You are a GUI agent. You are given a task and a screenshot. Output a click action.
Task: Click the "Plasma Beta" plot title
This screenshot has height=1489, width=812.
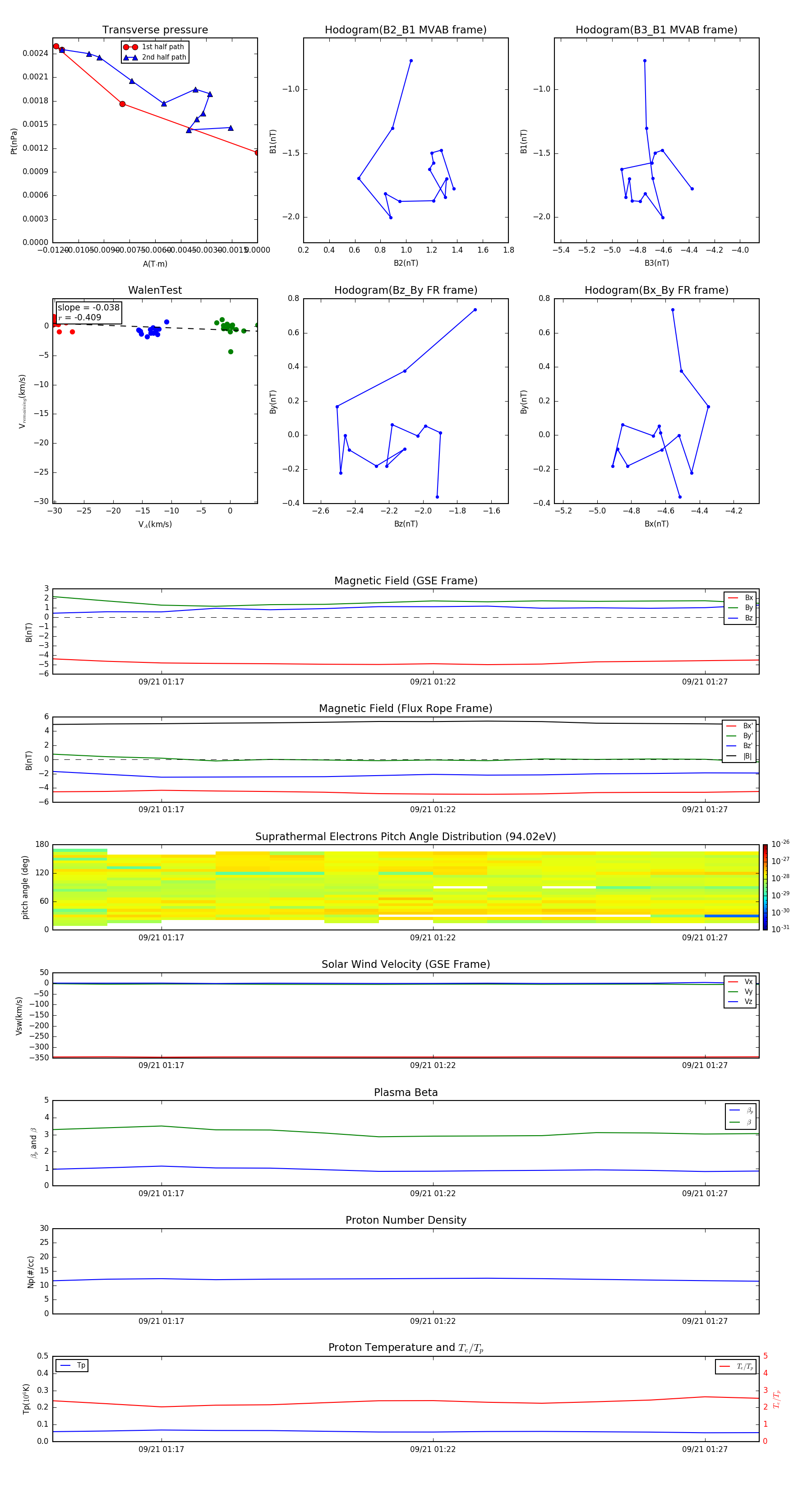[406, 1093]
